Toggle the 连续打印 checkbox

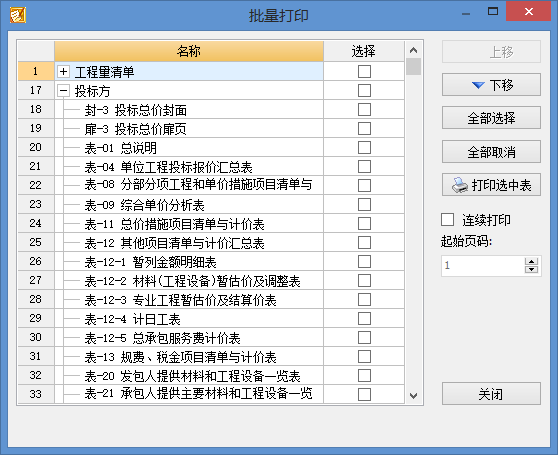tap(447, 219)
